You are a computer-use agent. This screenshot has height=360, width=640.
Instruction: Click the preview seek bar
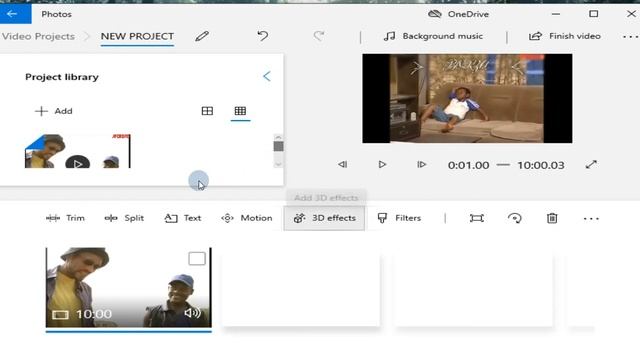(503, 165)
